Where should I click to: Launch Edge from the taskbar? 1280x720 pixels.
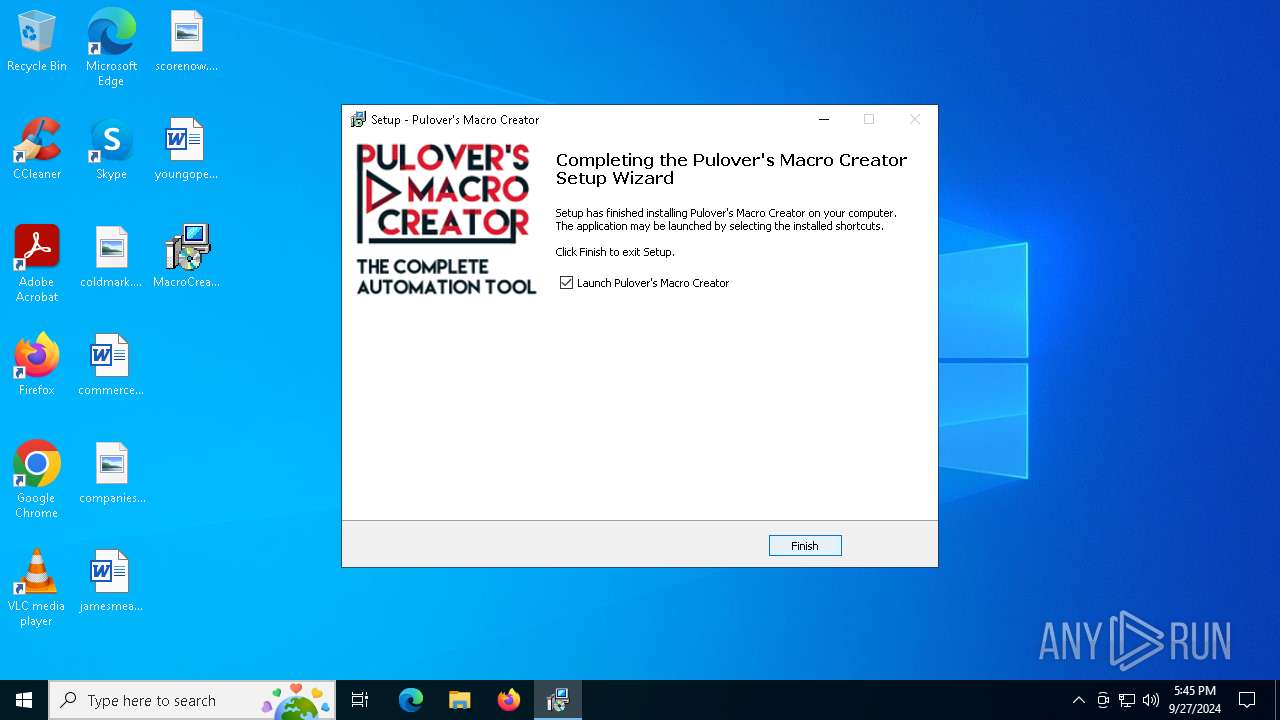point(411,700)
